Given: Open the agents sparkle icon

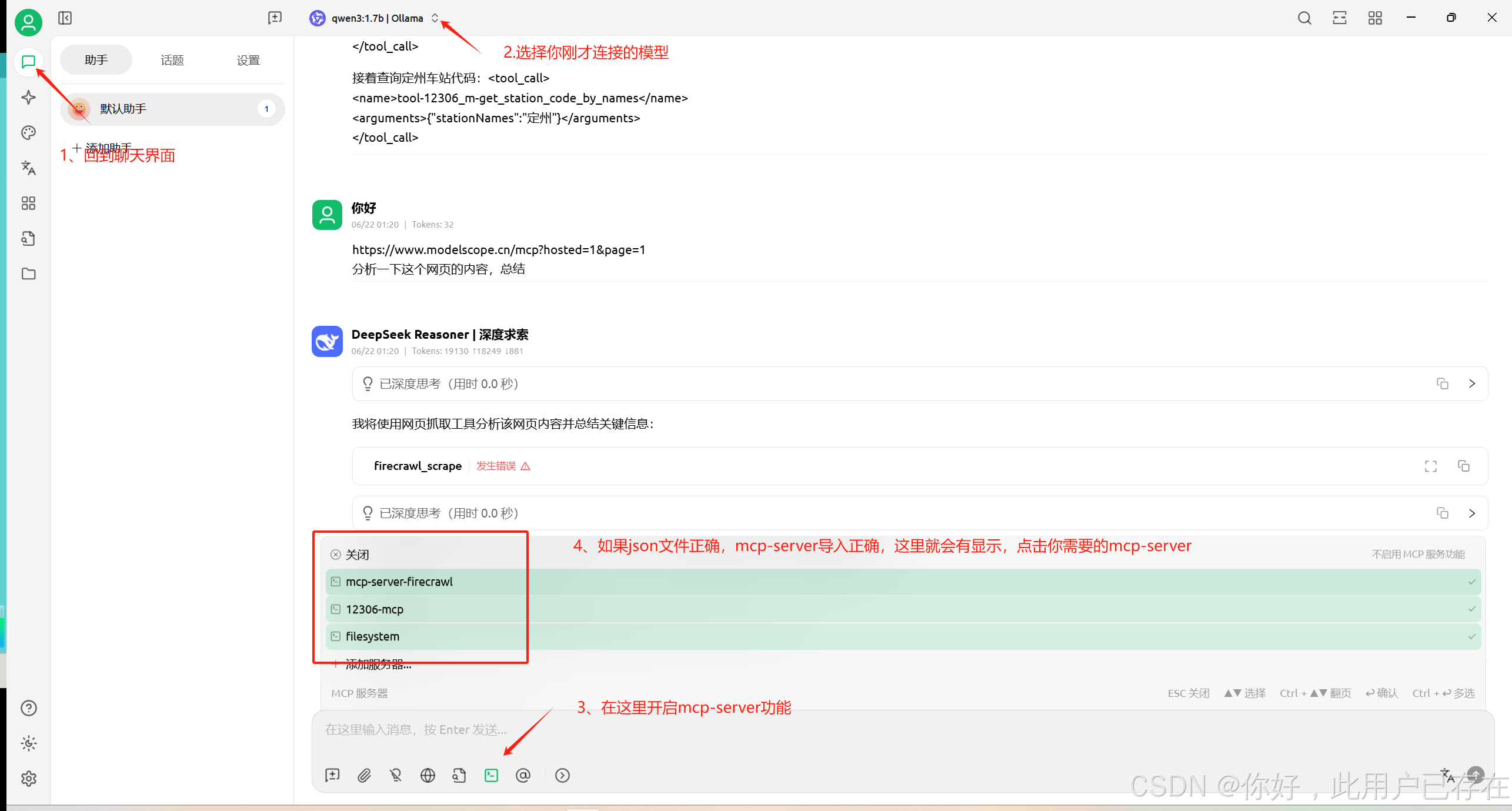Looking at the screenshot, I should tap(28, 97).
